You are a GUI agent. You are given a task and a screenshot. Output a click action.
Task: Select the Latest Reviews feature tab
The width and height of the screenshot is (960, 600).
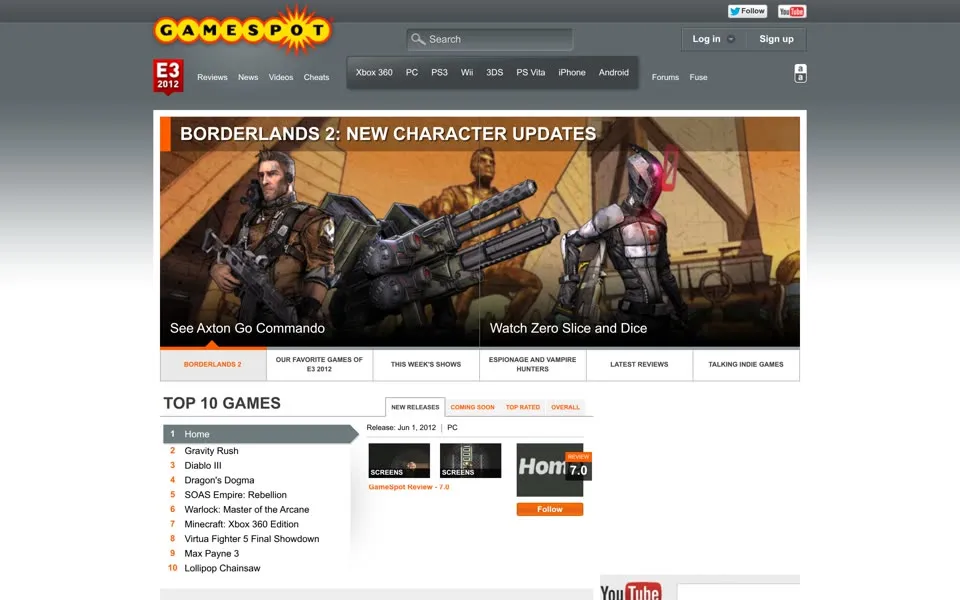tap(639, 364)
